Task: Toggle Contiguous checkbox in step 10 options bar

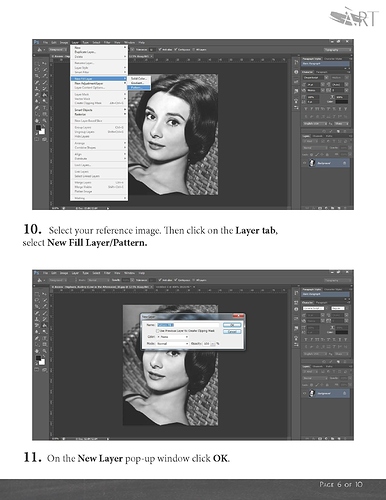Action: pyautogui.click(x=175, y=49)
